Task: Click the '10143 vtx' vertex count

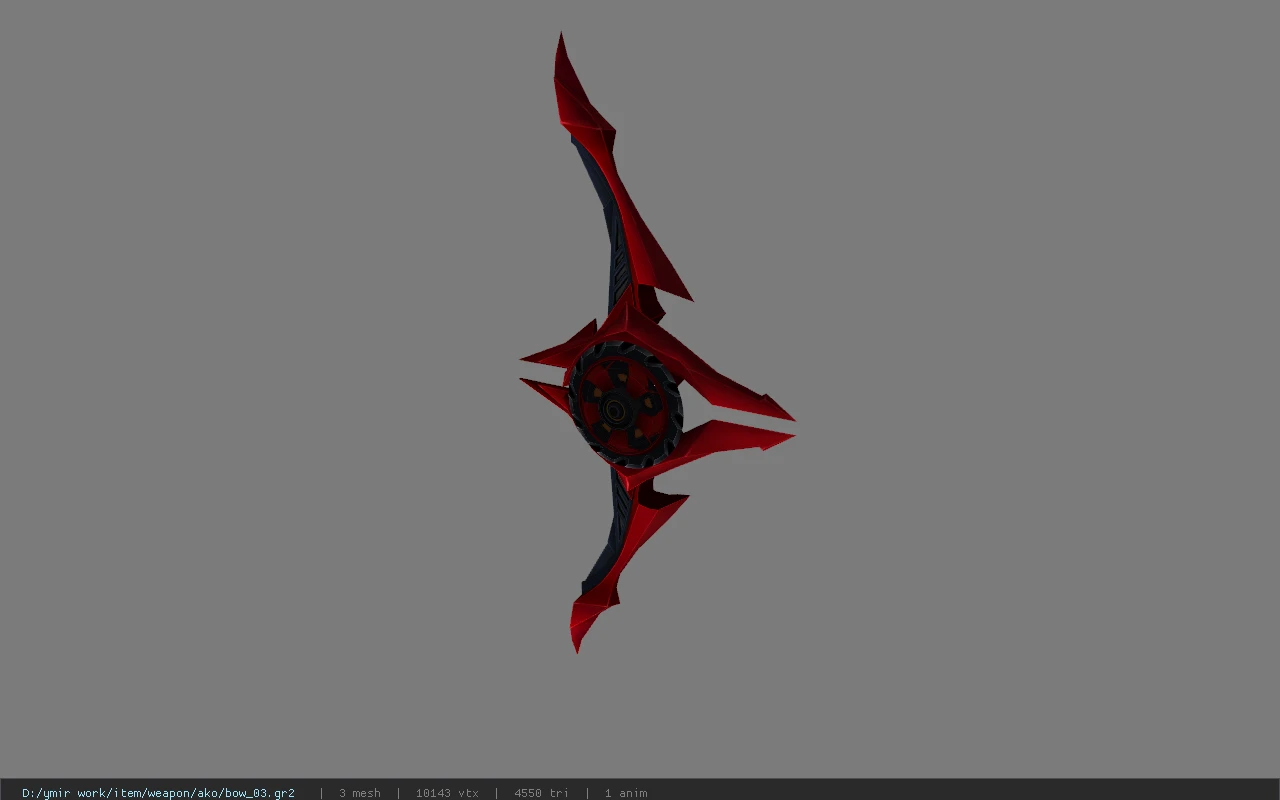Action: (x=447, y=793)
